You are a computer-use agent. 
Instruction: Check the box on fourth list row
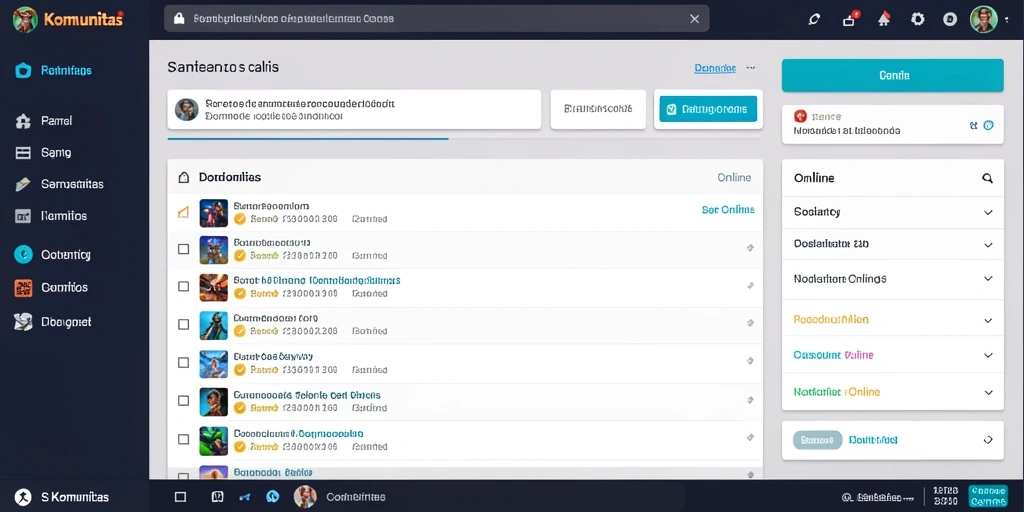tap(184, 324)
